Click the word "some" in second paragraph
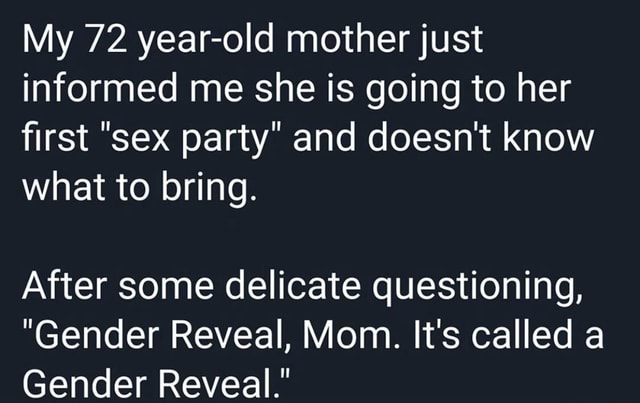This screenshot has width=640, height=403. tap(166, 286)
